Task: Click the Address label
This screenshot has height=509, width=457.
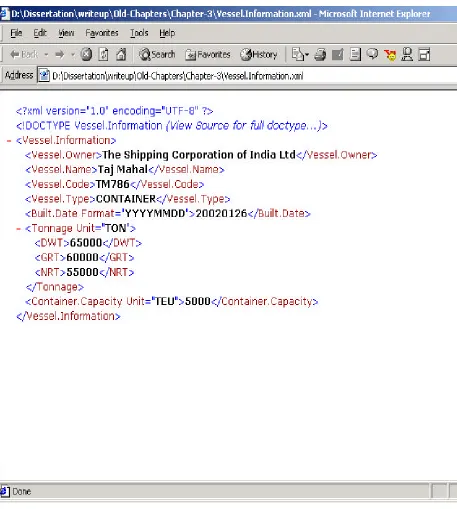Action: (19, 75)
